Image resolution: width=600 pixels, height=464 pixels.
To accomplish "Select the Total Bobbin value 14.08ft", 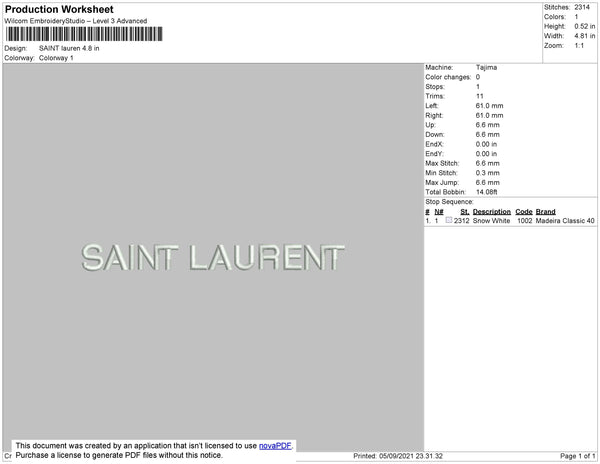I will click(x=486, y=192).
